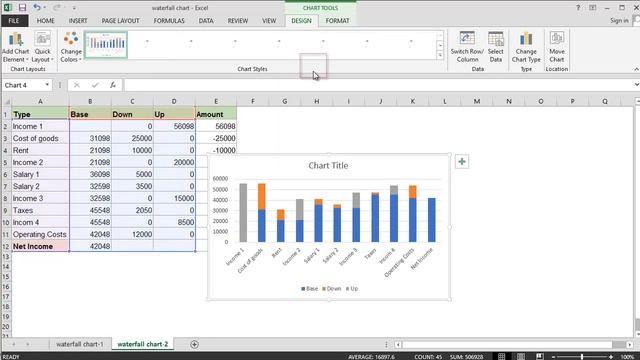
Task: Click the zoom out minus button
Action: tap(553, 357)
